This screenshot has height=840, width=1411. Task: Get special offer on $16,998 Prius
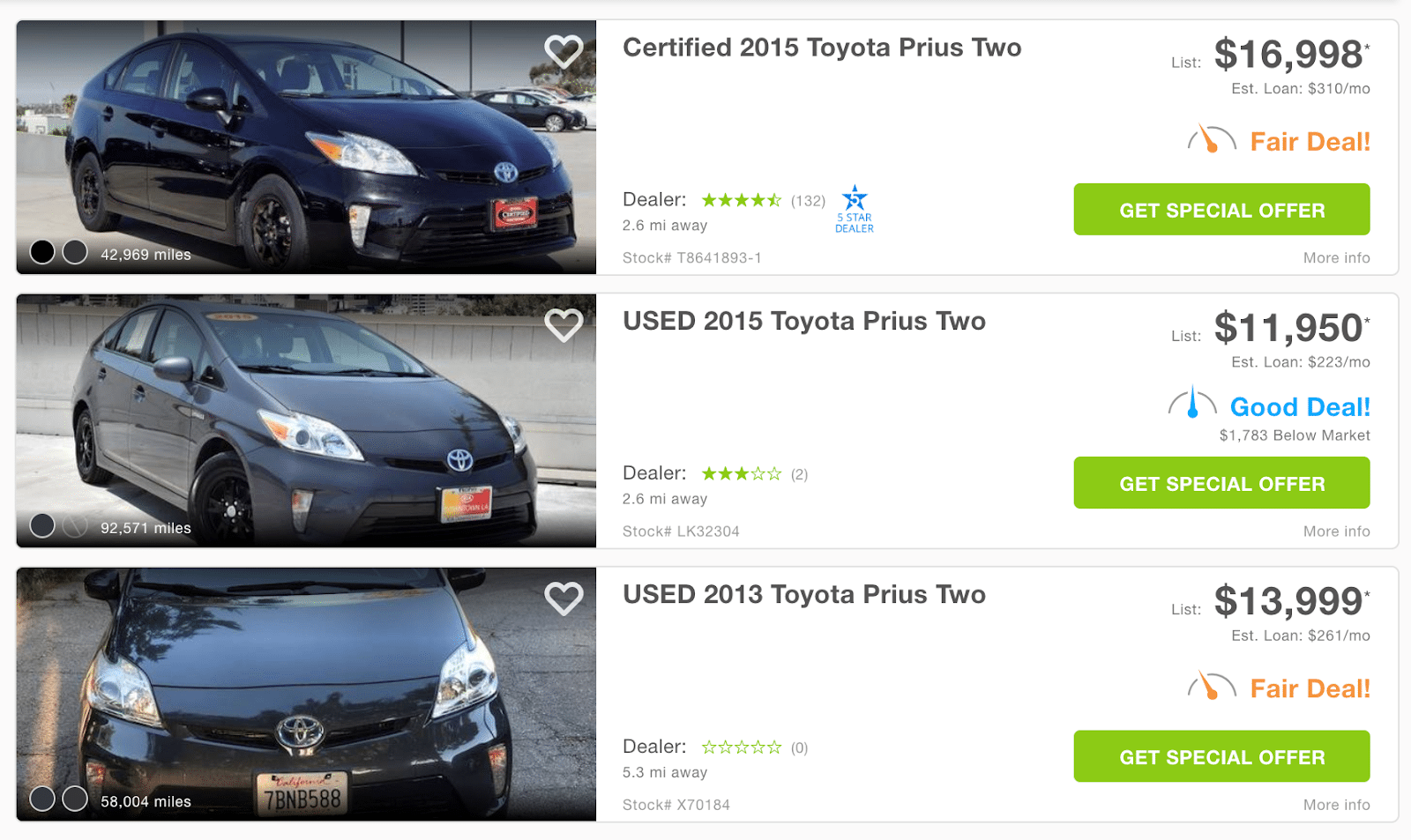click(x=1221, y=210)
